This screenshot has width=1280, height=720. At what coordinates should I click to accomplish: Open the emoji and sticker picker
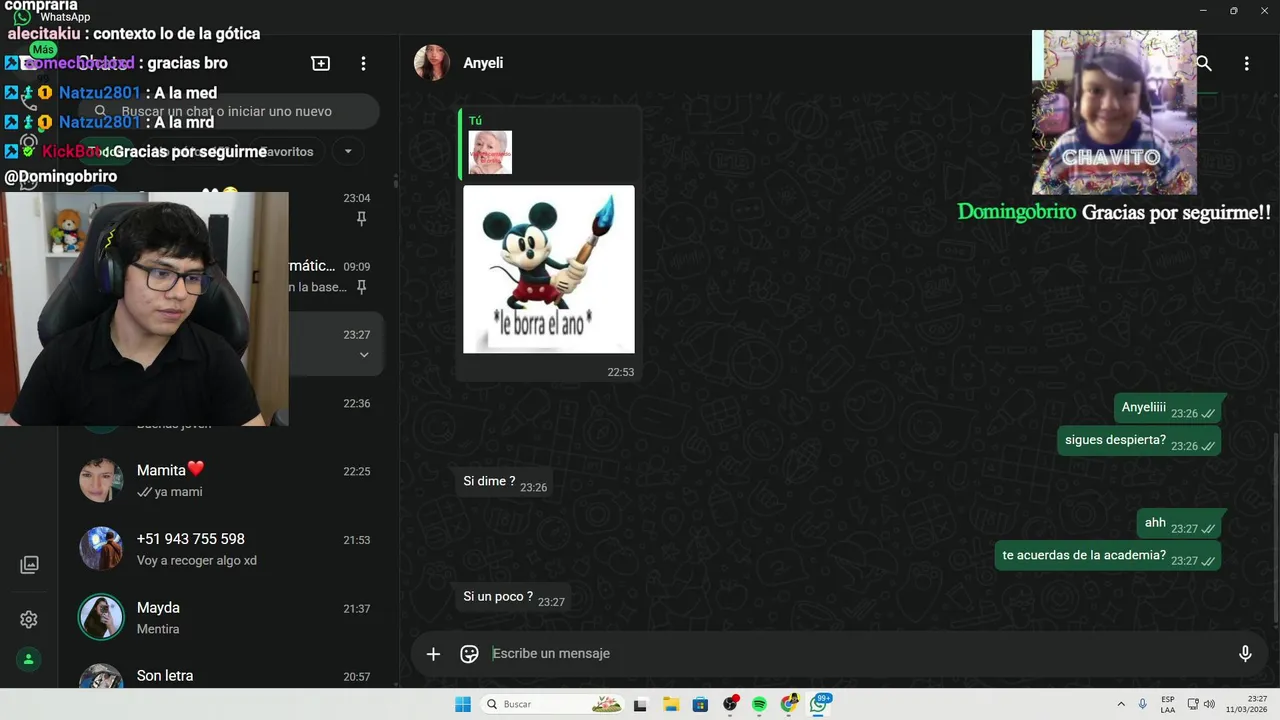(x=469, y=654)
